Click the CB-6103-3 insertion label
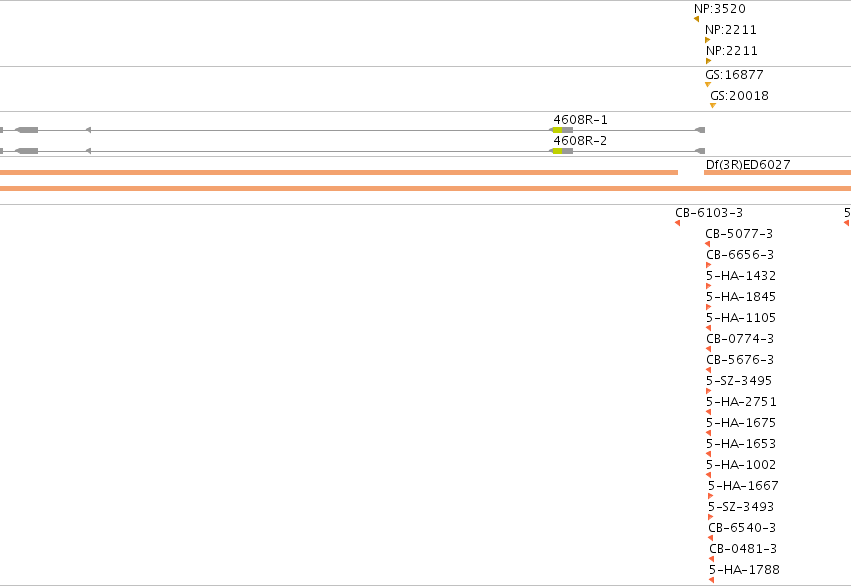The image size is (851, 586). coord(709,213)
